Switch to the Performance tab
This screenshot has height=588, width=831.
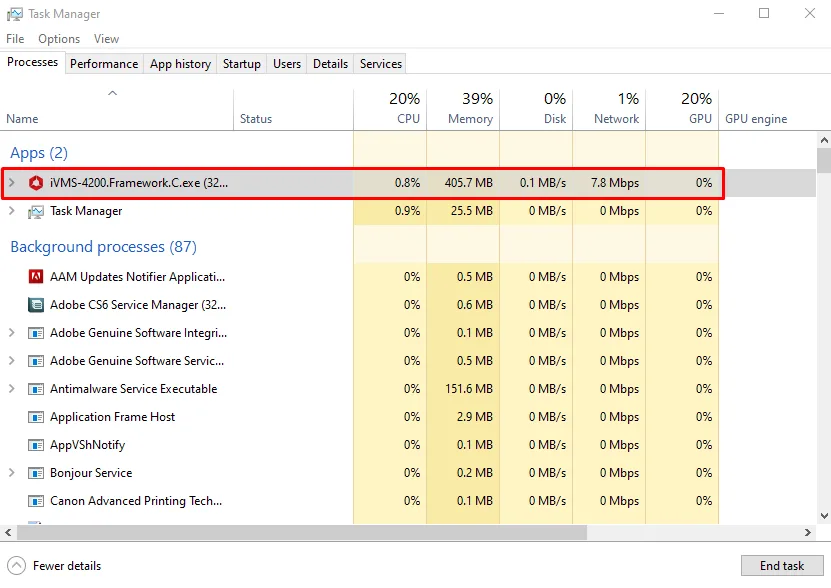coord(104,64)
